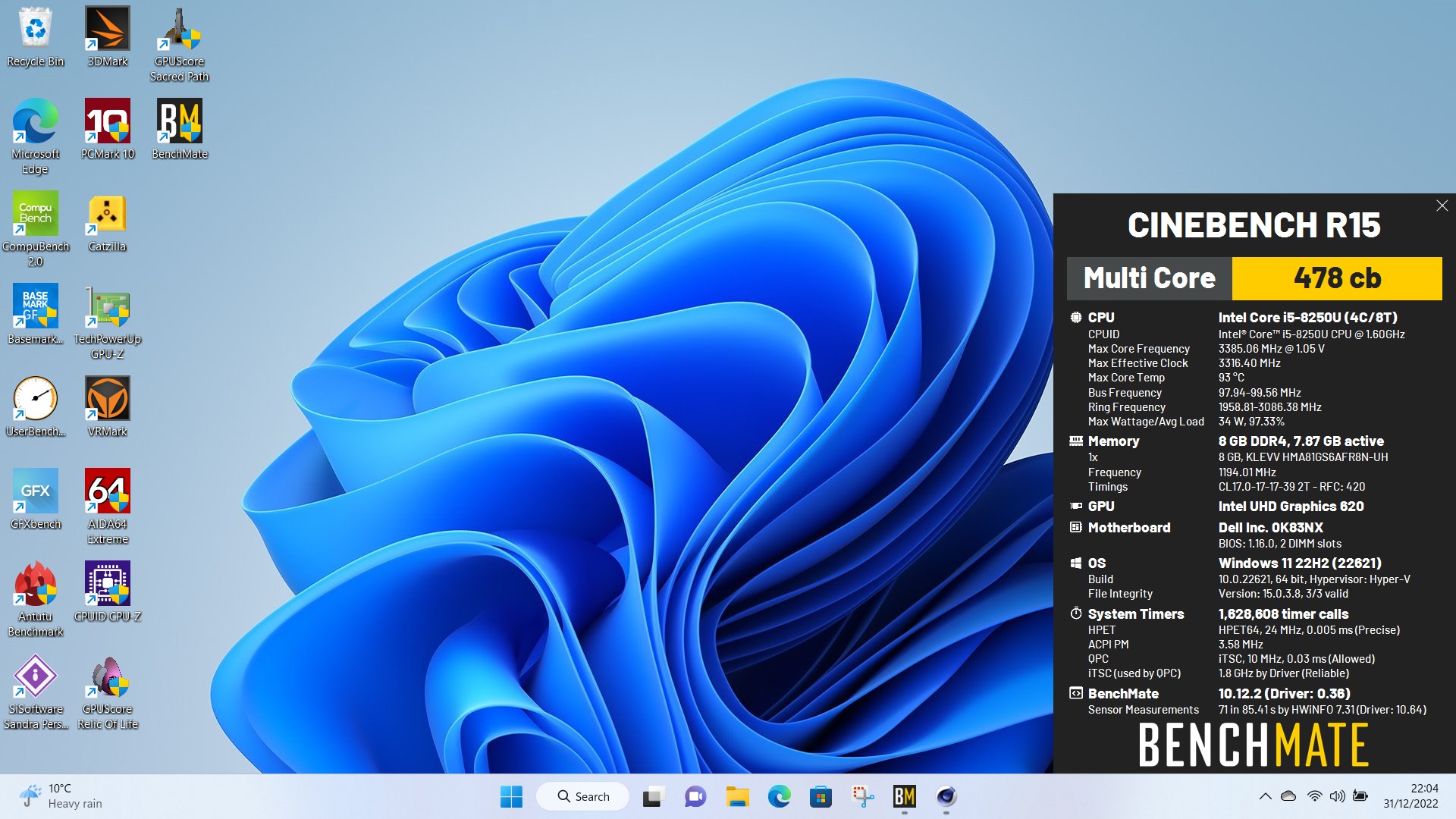The image size is (1456, 819).
Task: Select the CompuBench 2.0 icon
Action: (x=35, y=230)
